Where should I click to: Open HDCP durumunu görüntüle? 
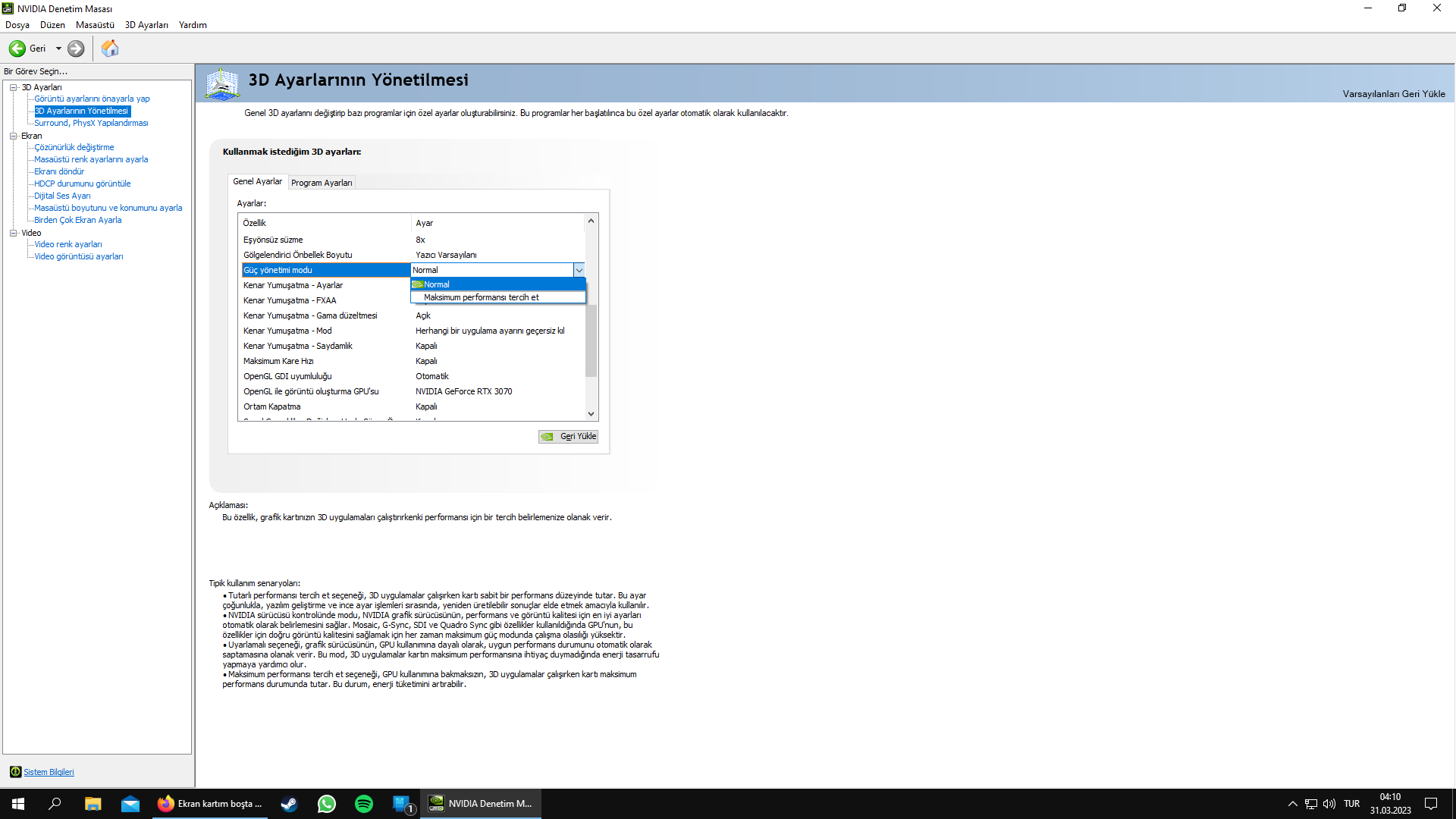[x=82, y=184]
